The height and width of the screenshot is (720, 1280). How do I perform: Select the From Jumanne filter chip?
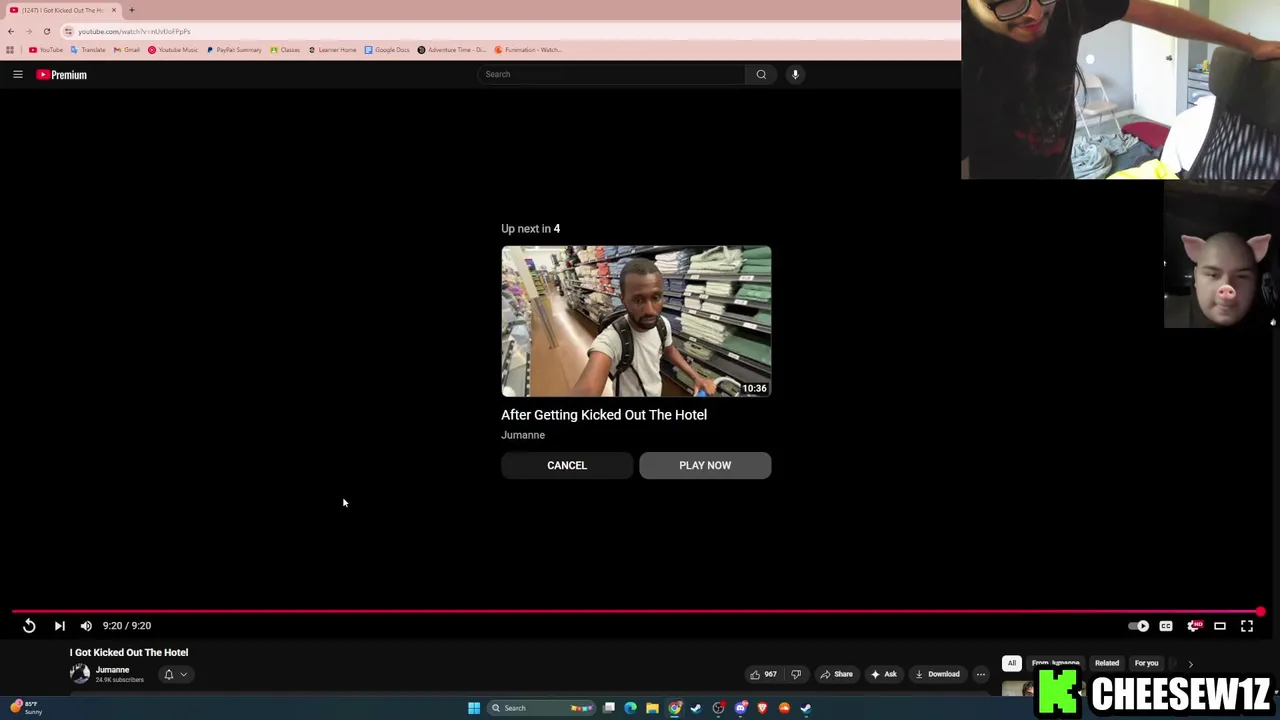pyautogui.click(x=1055, y=663)
